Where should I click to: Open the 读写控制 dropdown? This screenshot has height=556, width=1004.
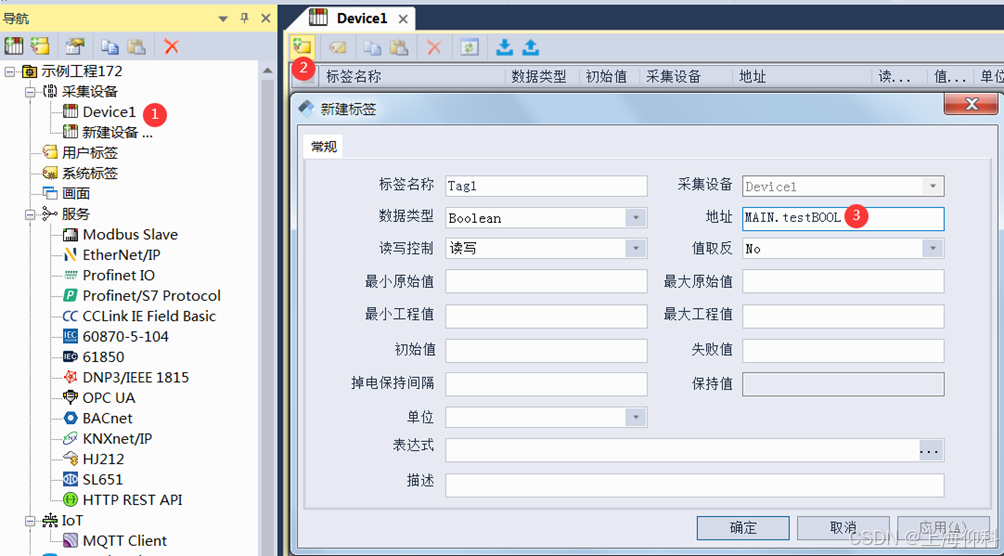tap(635, 248)
